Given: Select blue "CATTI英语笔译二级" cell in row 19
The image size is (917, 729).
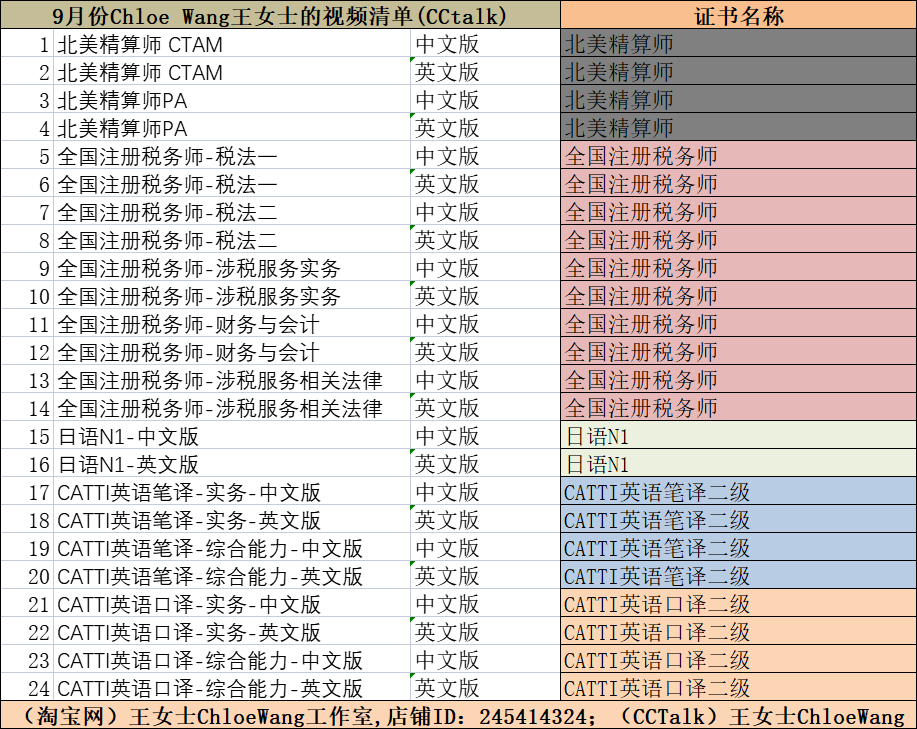Looking at the screenshot, I should (738, 548).
